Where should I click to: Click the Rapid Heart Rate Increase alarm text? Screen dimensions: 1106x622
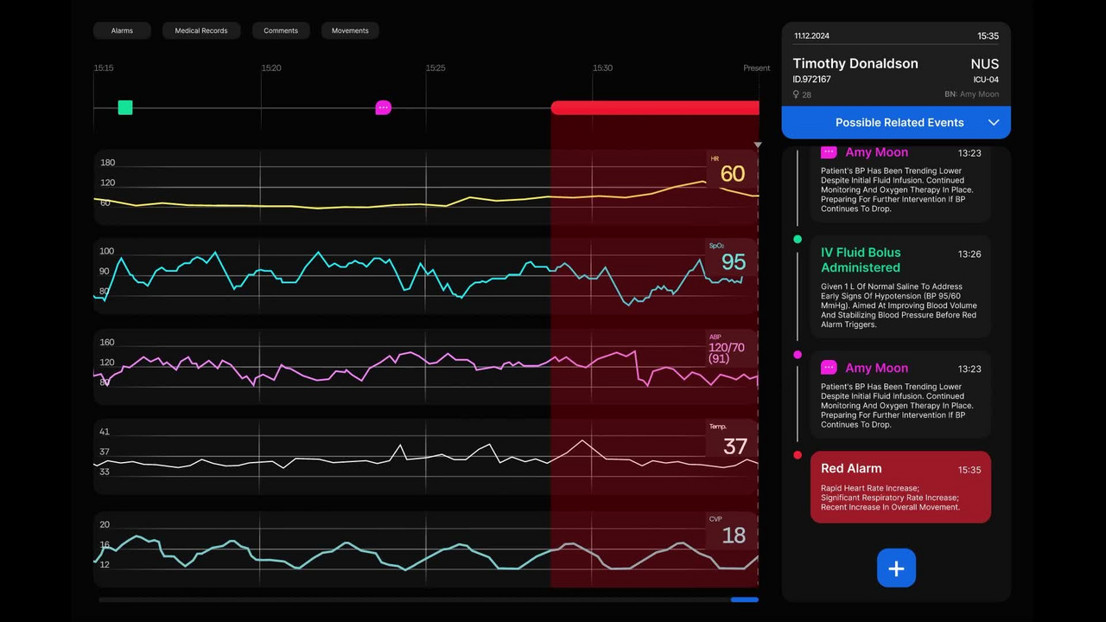point(870,488)
